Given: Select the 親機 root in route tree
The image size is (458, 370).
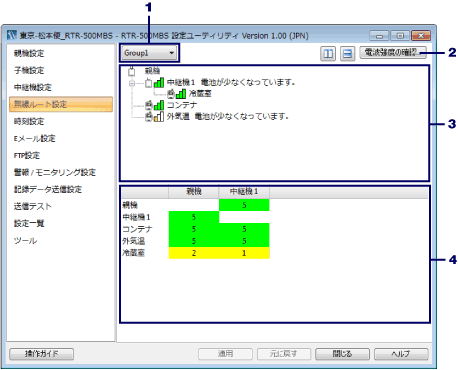Looking at the screenshot, I should pyautogui.click(x=152, y=71).
